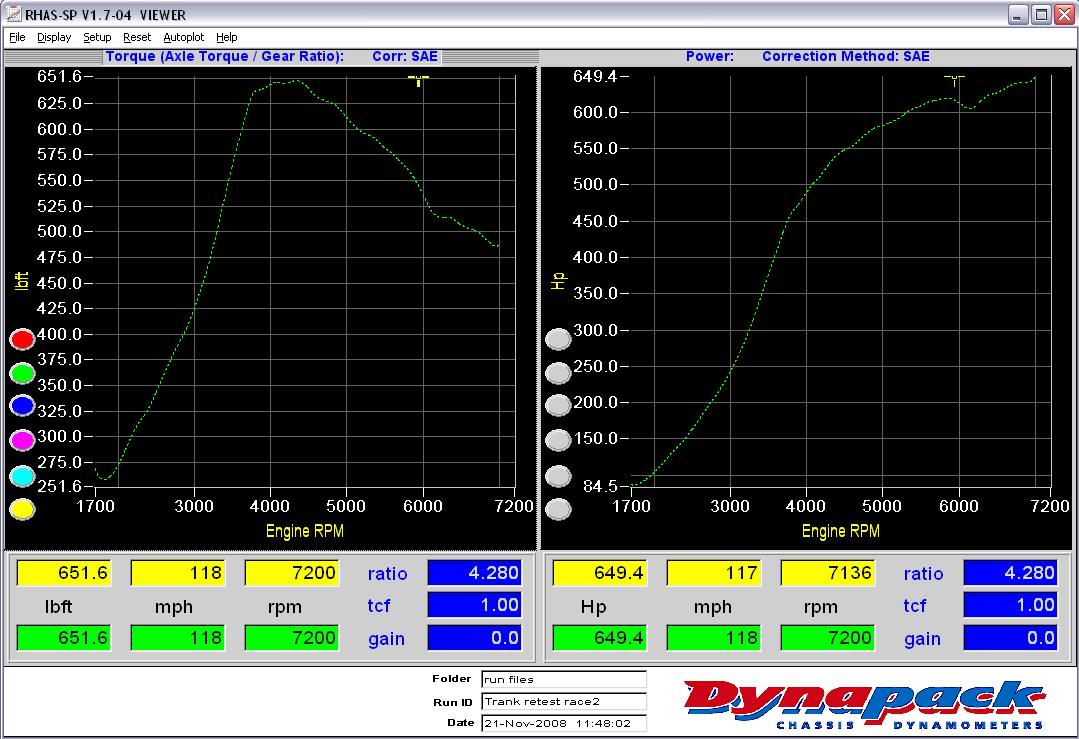Open the Help menu
The image size is (1079, 739).
pyautogui.click(x=226, y=37)
